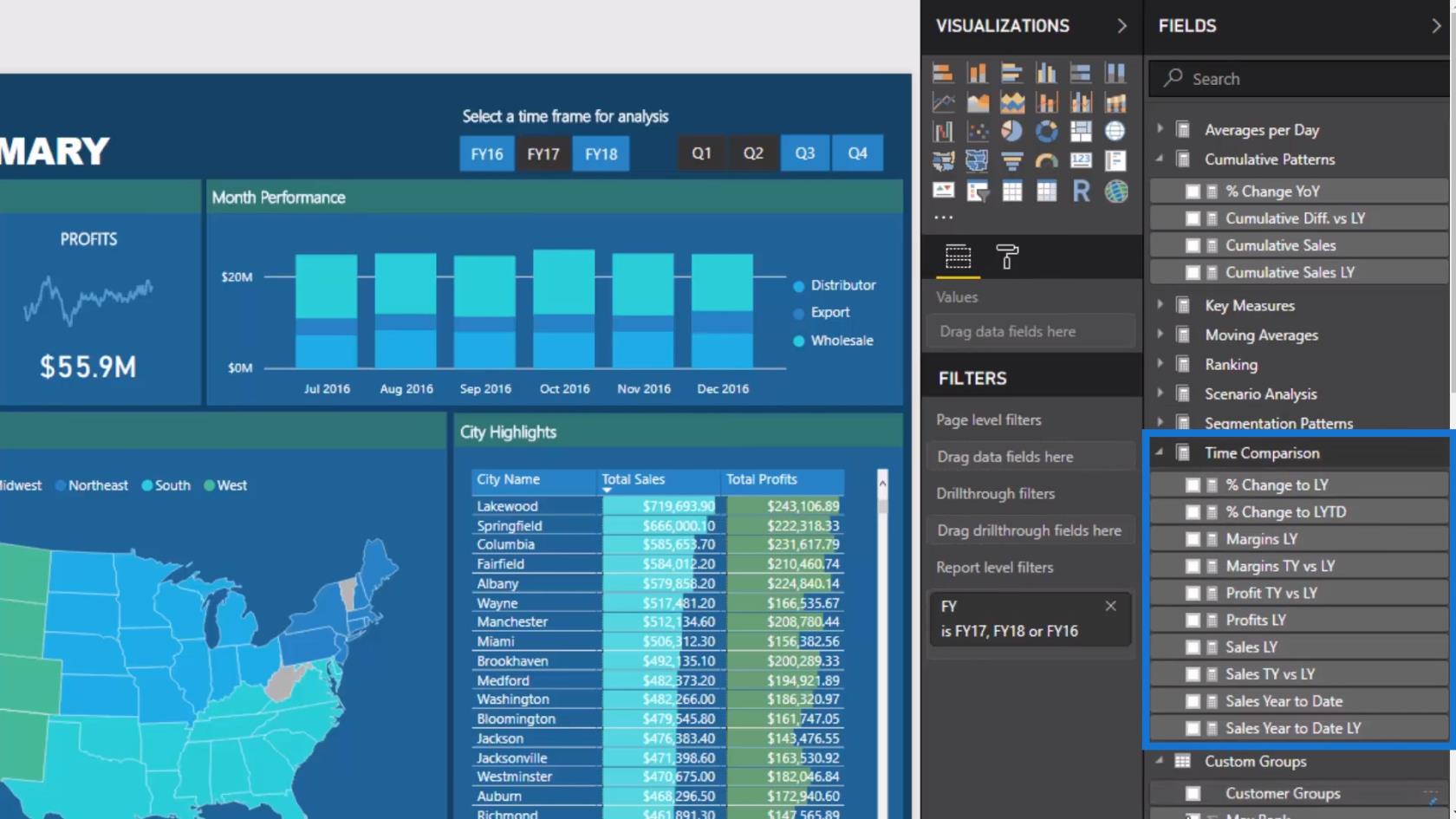Select the Card (123) visual

coord(1081,160)
